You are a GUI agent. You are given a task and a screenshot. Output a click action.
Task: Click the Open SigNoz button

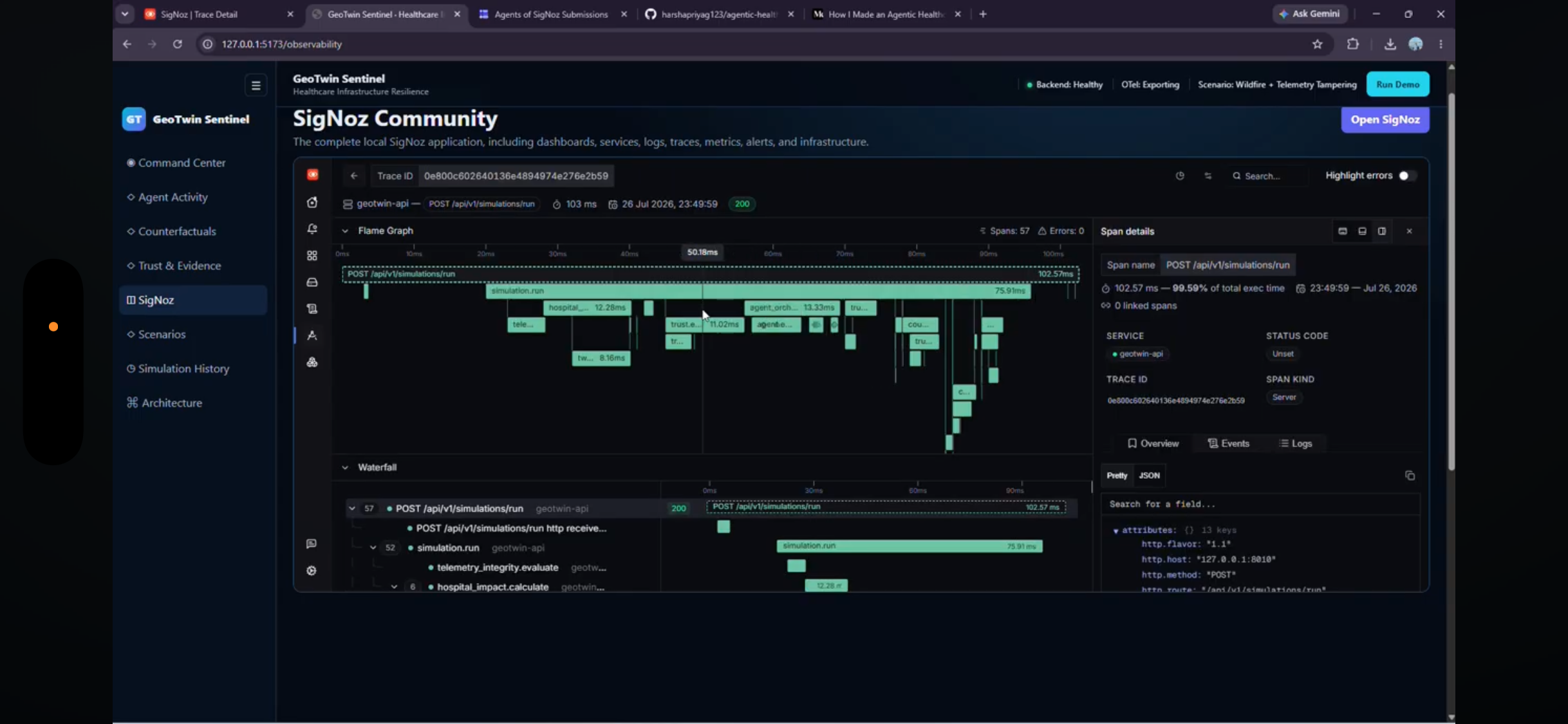[x=1385, y=120]
